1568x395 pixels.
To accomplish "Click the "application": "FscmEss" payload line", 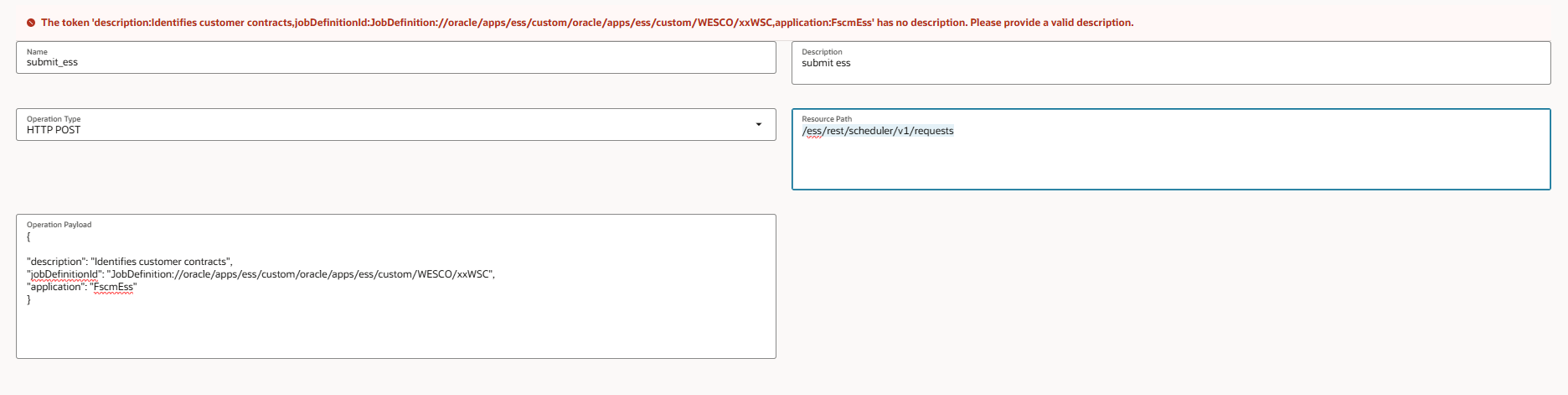I will [x=82, y=287].
